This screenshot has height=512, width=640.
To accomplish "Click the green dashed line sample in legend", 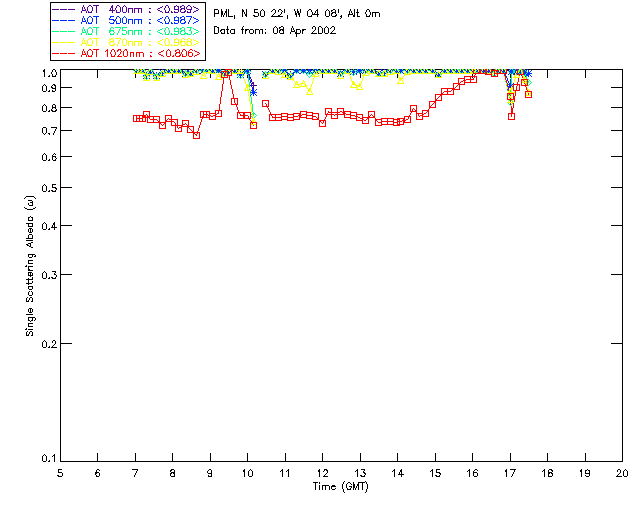I will (64, 31).
